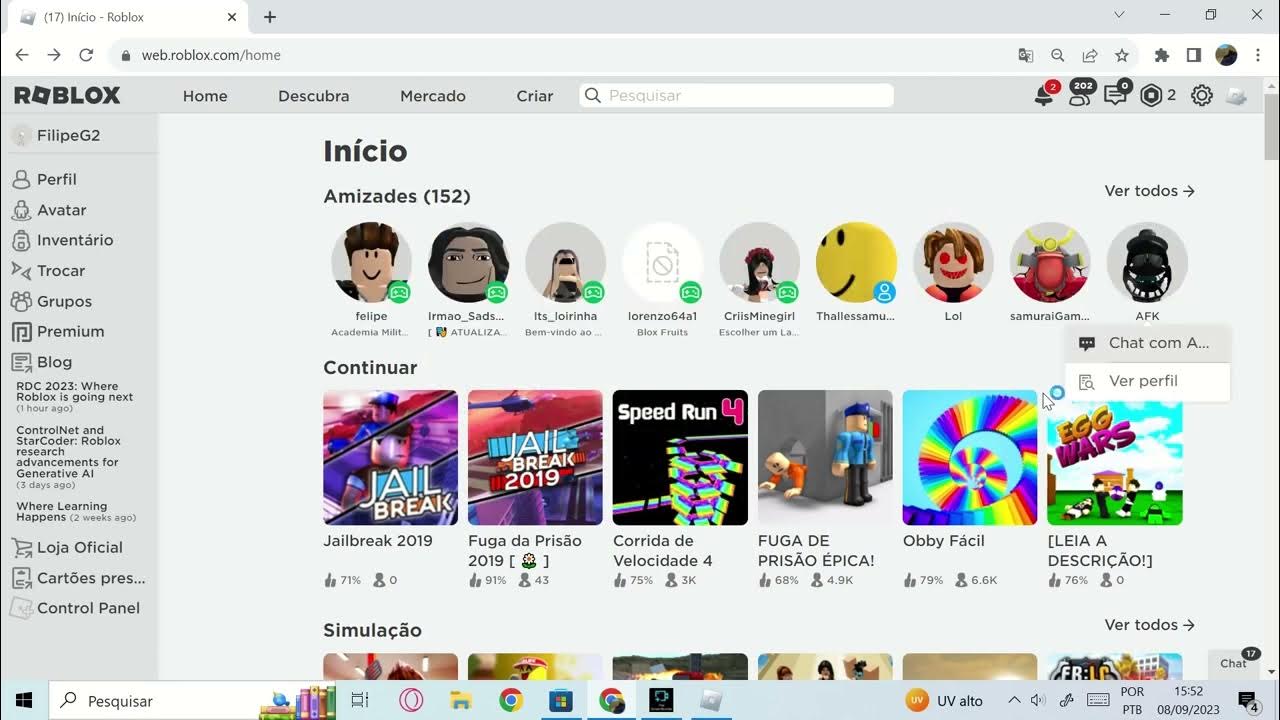Image resolution: width=1280 pixels, height=720 pixels.
Task: Open Chrome zoom magnifier icon
Action: tap(1058, 55)
